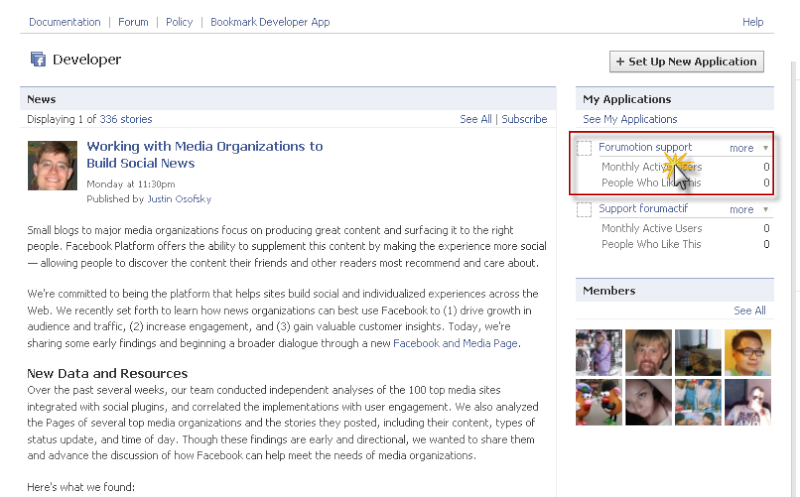Click People Who Like This under Support forumactif
This screenshot has width=800, height=497.
point(651,244)
